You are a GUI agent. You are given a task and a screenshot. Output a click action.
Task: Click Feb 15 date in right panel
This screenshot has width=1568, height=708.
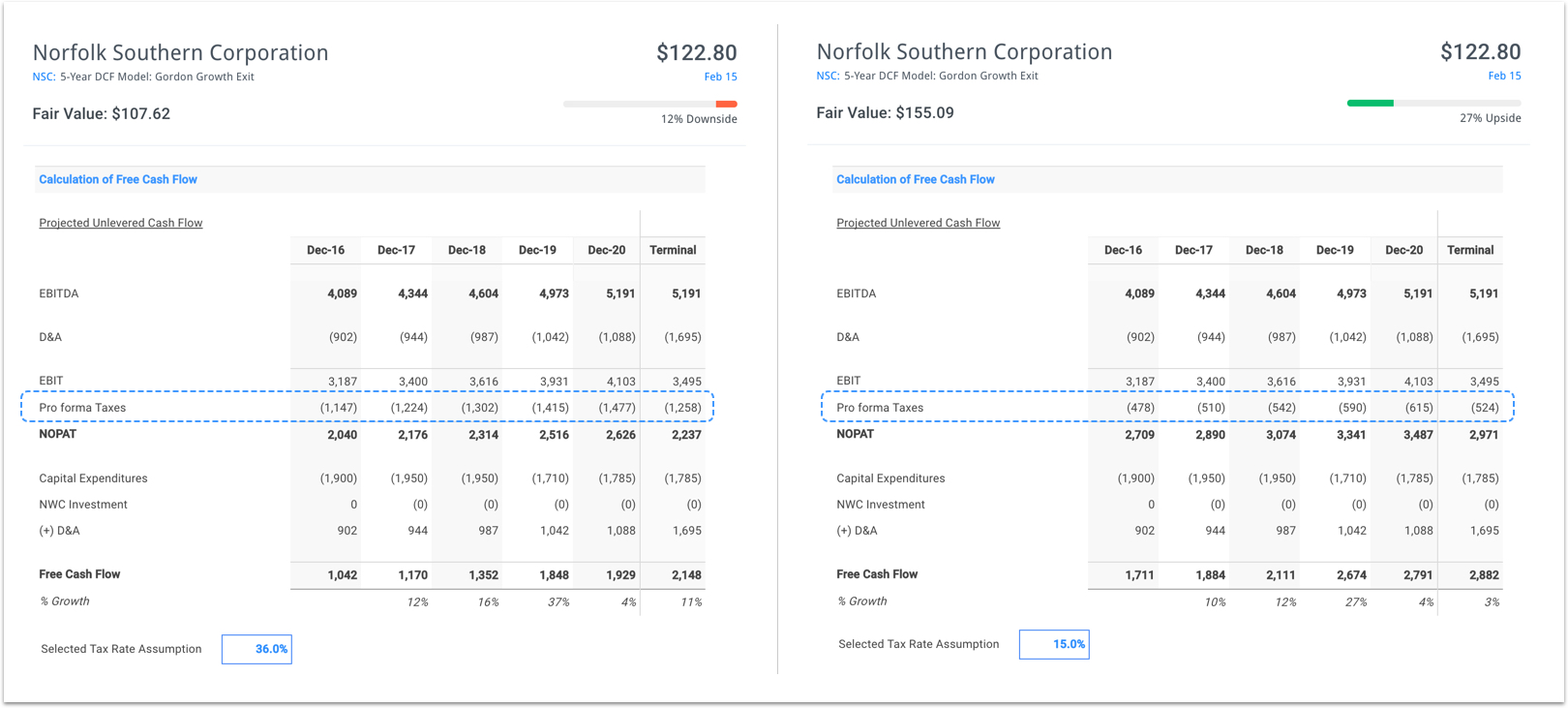click(1504, 76)
